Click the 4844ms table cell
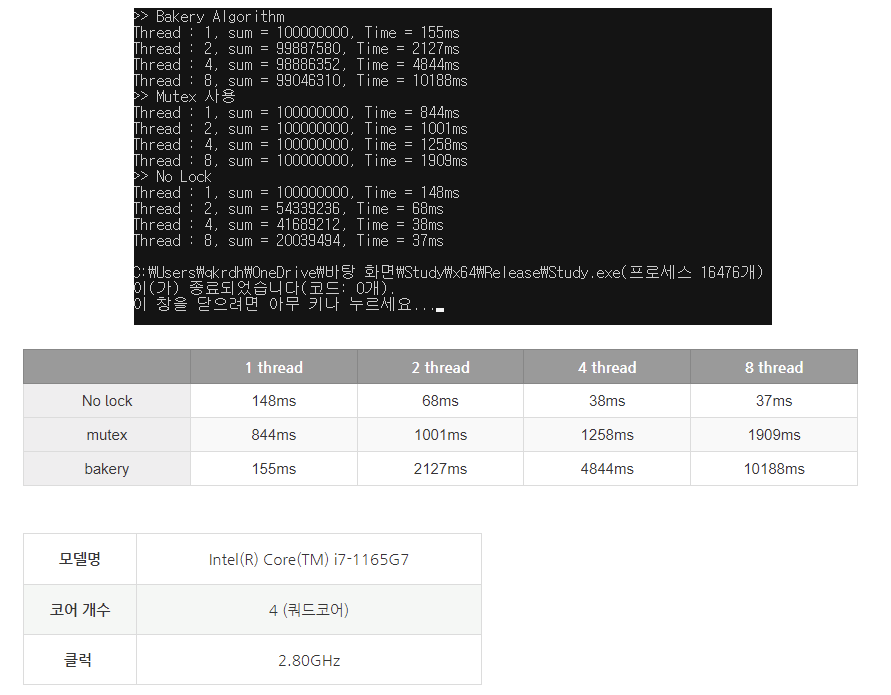Viewport: 891px width, 695px height. 607,469
